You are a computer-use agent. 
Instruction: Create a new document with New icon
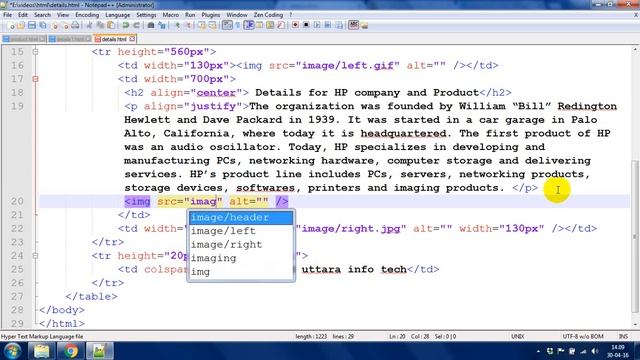11,25
